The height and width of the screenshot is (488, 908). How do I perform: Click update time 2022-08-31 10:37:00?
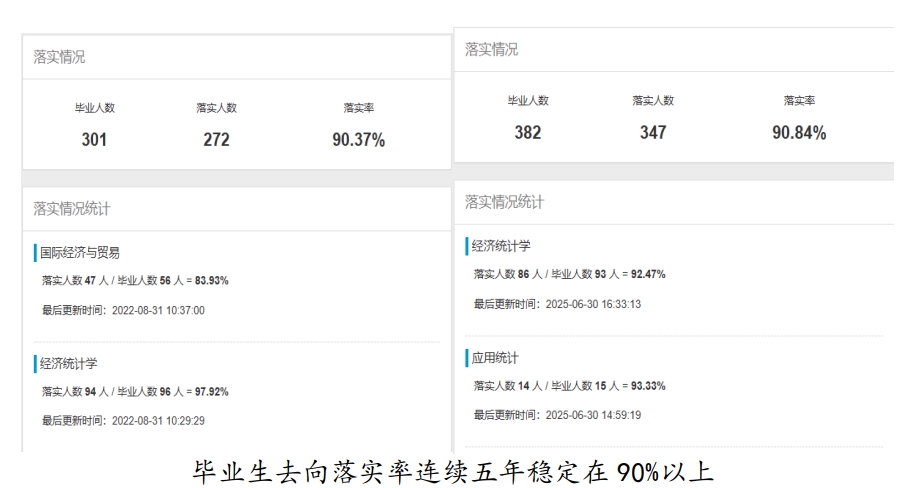pos(123,311)
